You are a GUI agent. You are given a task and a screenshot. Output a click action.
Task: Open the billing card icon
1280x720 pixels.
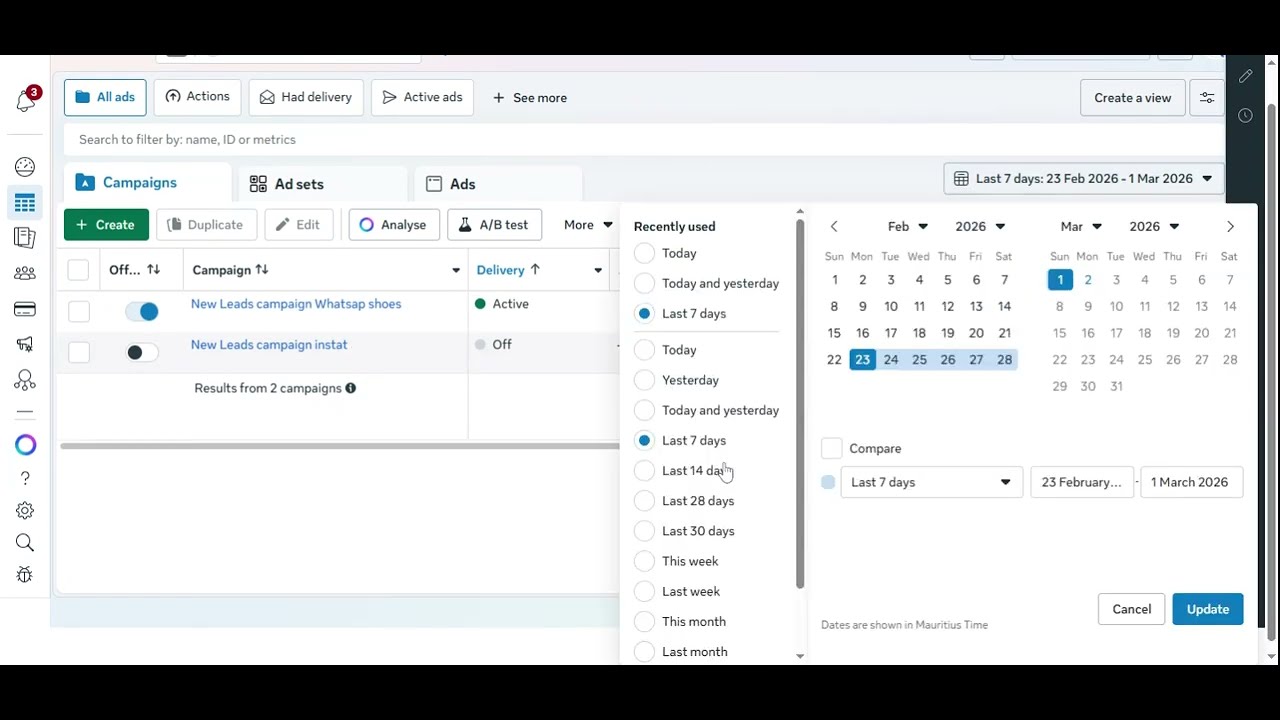[25, 309]
